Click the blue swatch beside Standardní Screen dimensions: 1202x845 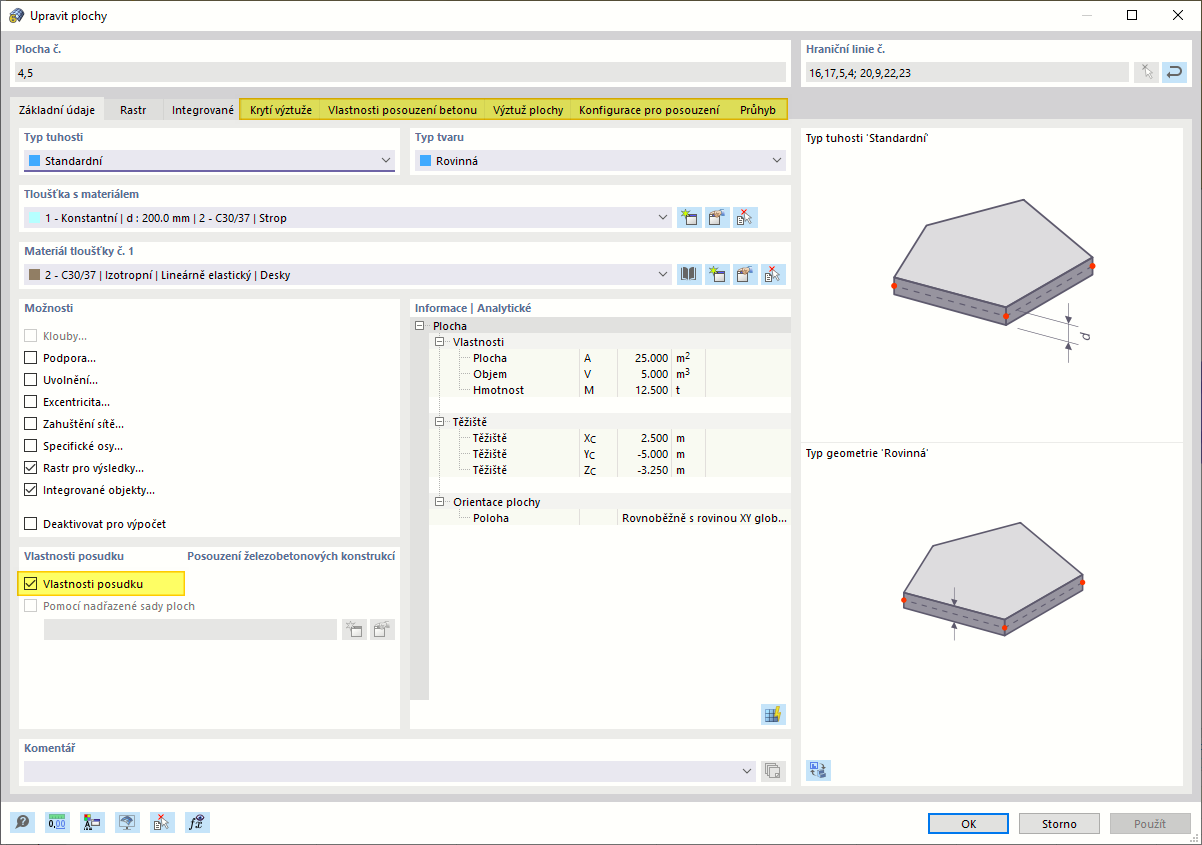[35, 160]
